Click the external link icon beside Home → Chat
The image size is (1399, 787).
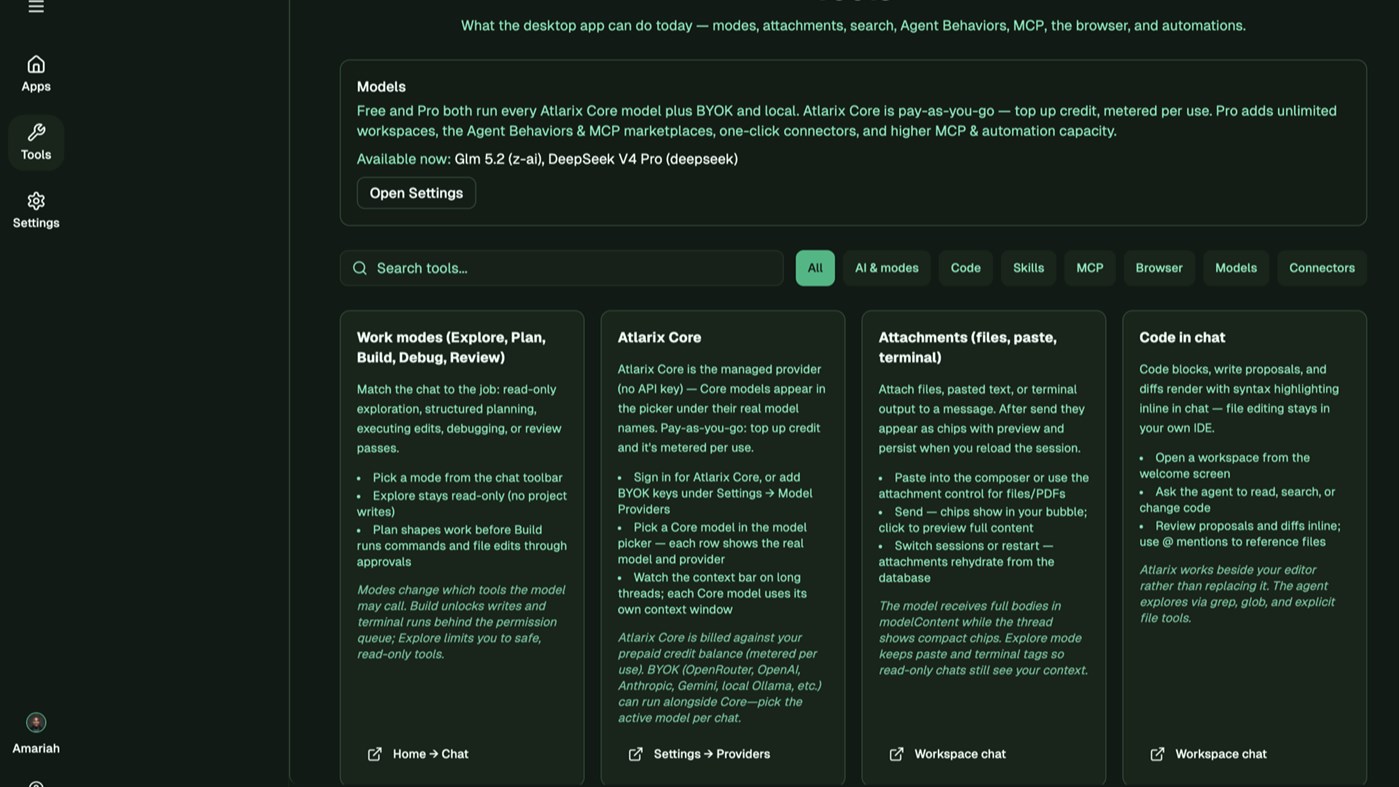pos(375,754)
